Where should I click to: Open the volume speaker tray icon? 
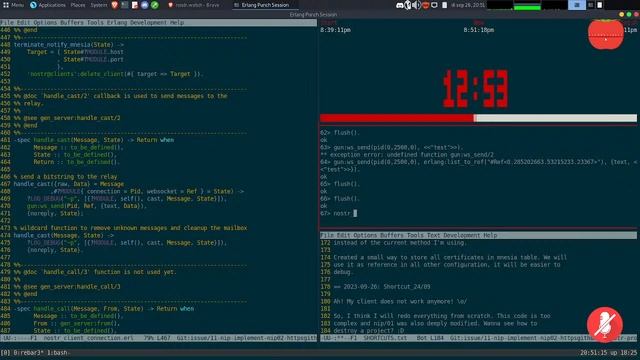416,5
